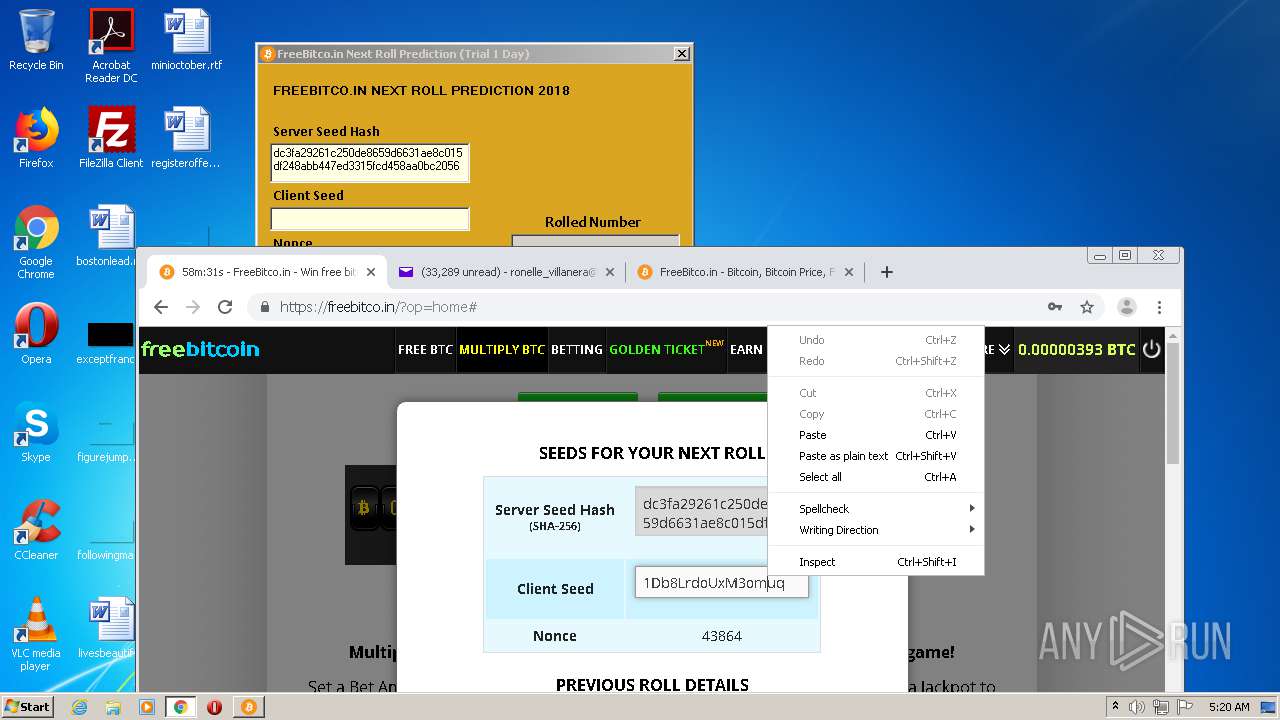
Task: Close the first FreeBitco.in tab
Action: [x=371, y=272]
